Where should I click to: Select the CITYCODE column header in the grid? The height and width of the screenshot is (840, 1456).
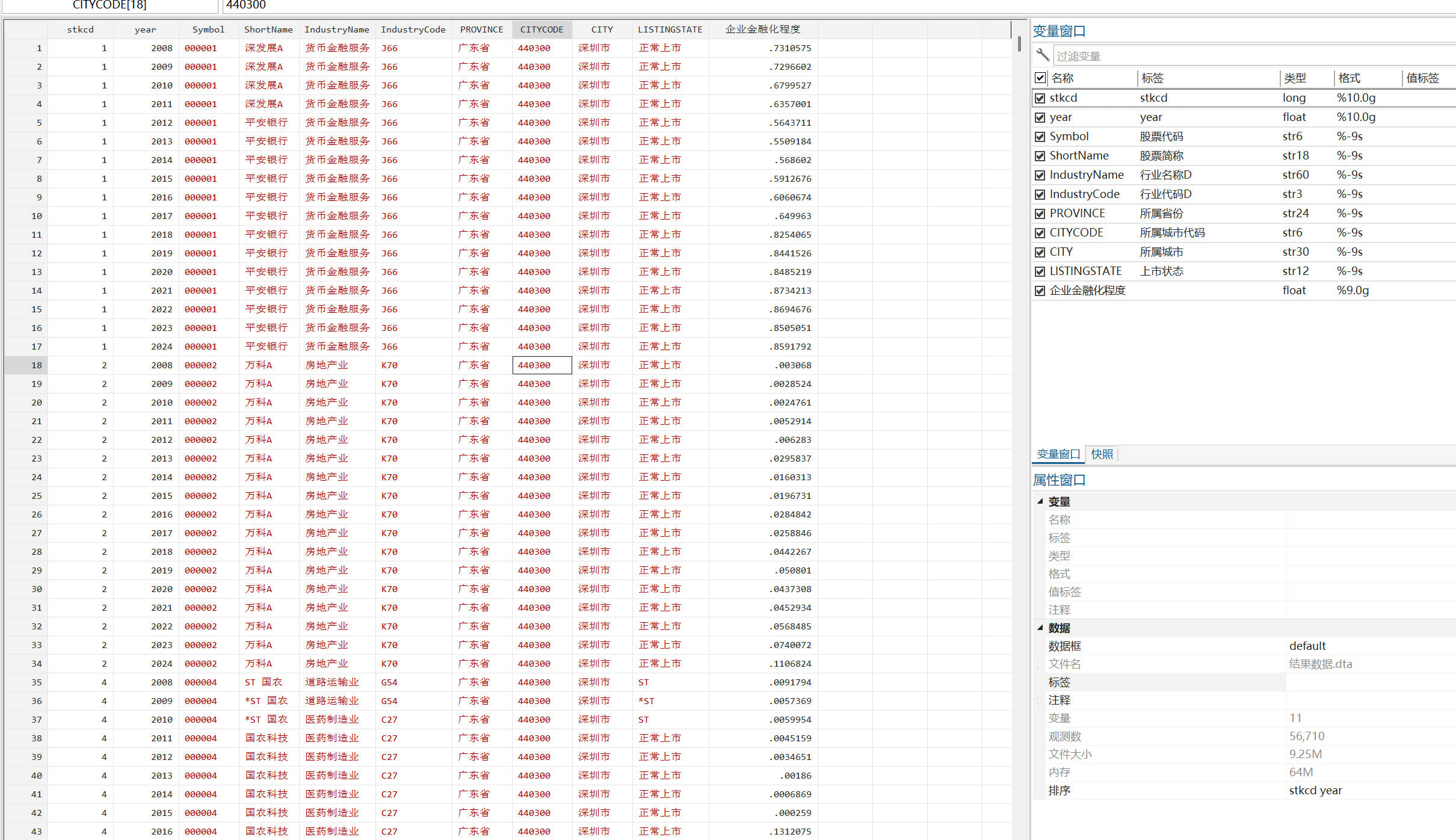click(541, 29)
